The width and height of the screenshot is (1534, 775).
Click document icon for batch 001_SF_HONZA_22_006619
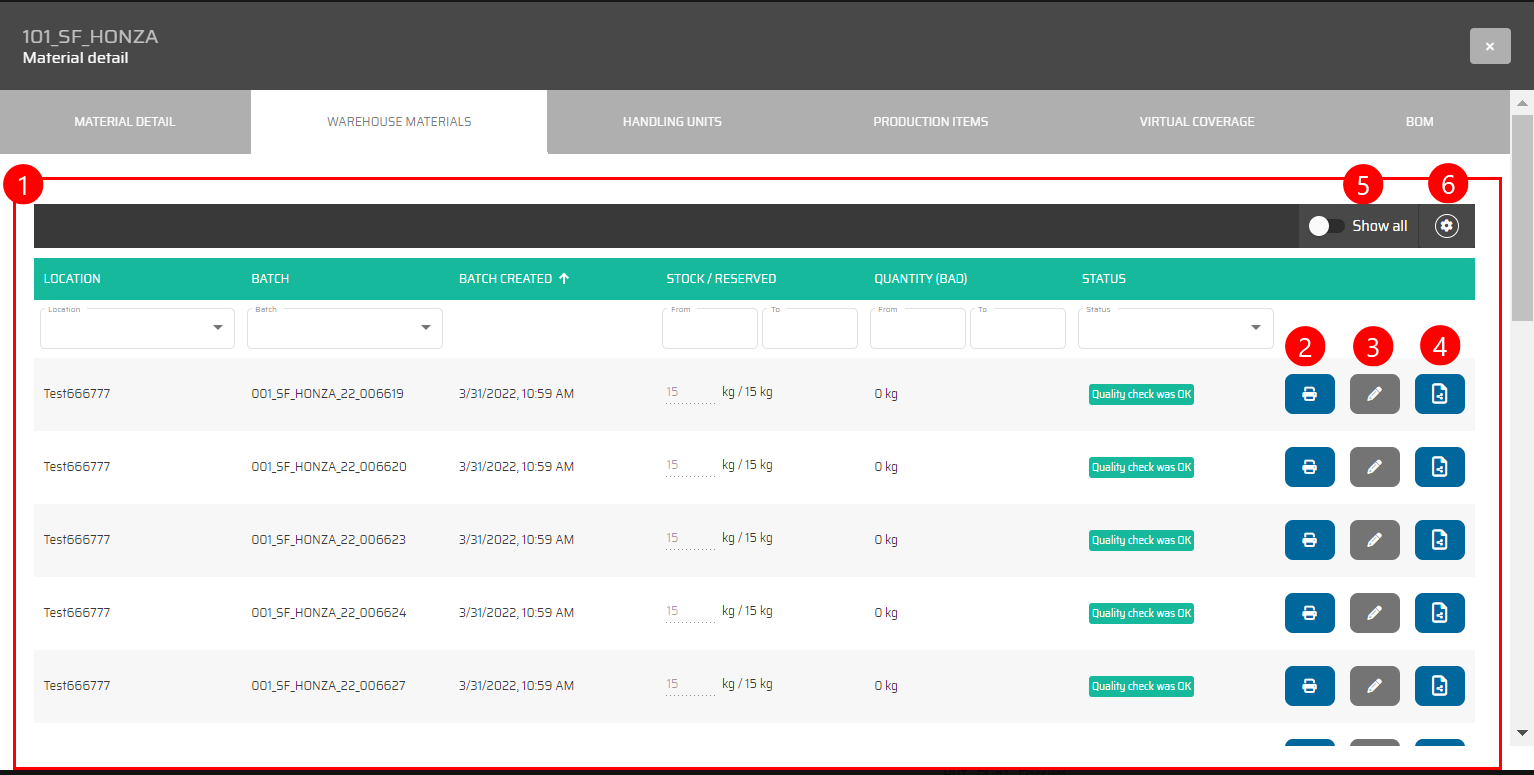pos(1439,394)
